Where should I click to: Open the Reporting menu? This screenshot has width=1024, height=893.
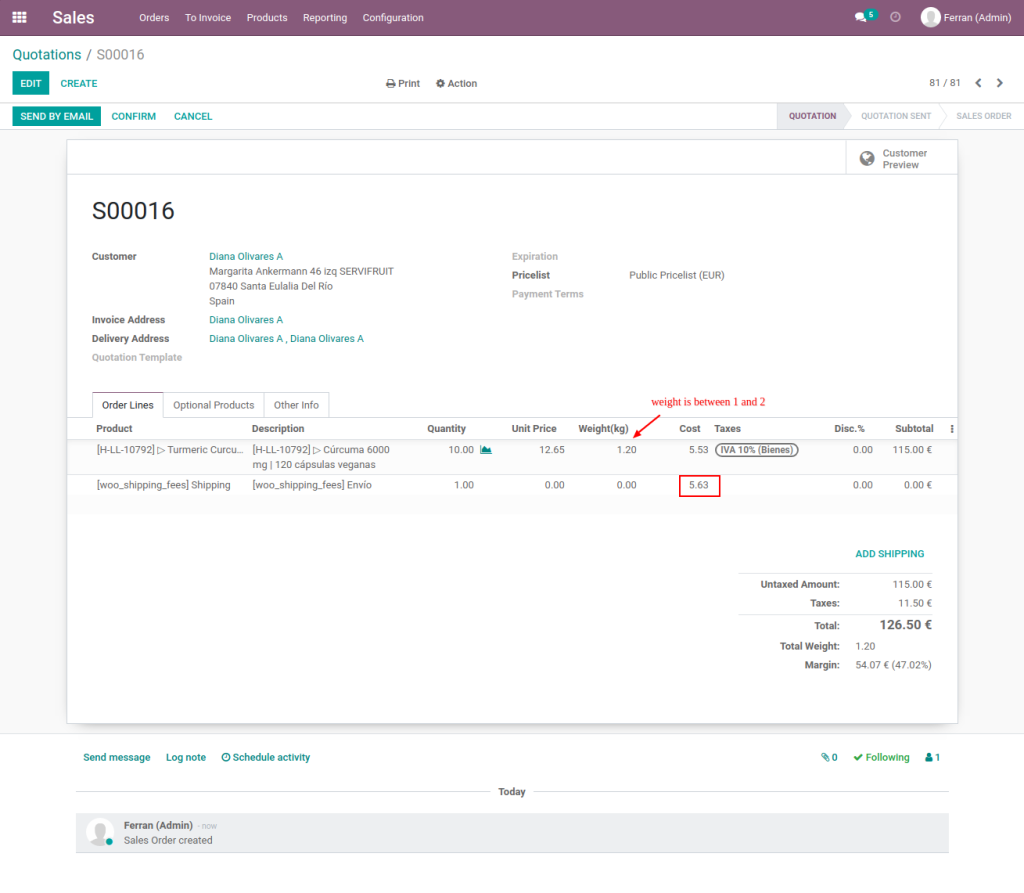(x=325, y=17)
